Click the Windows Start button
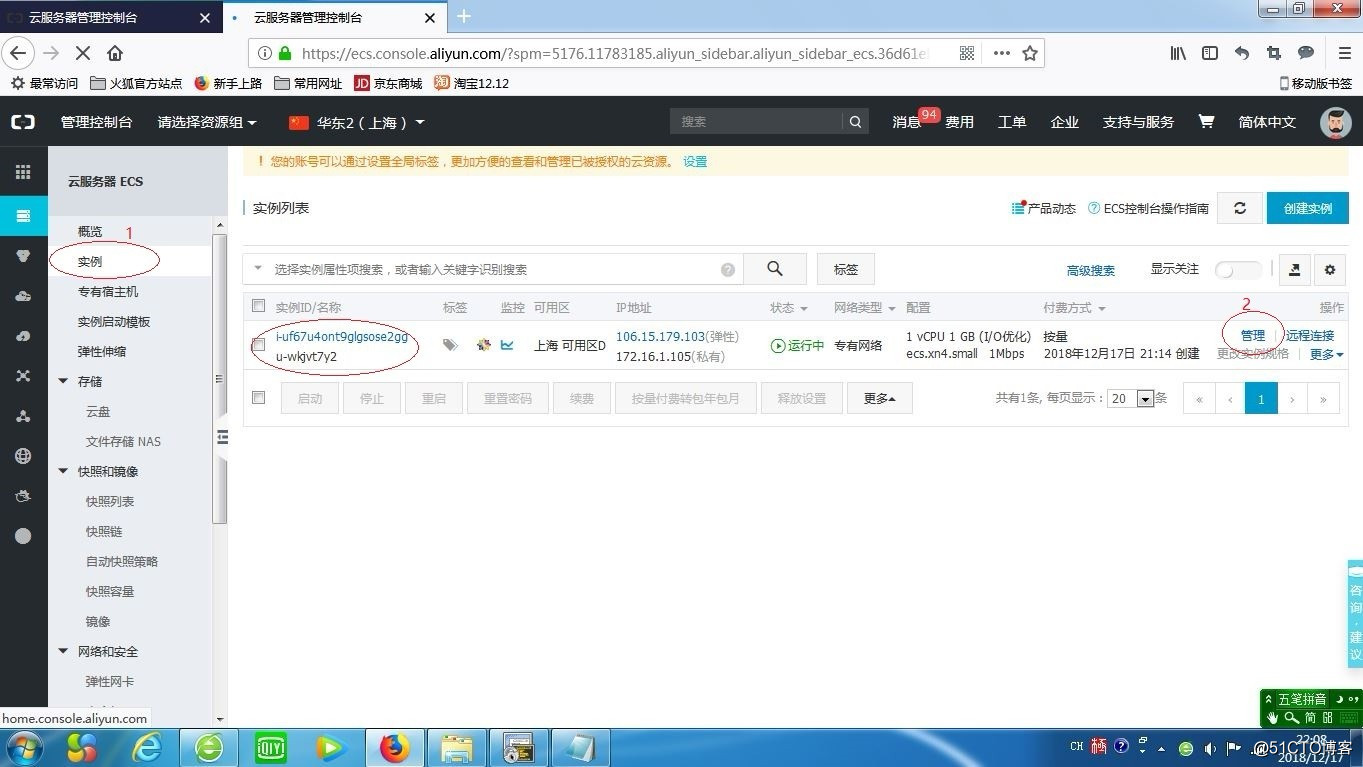1363x767 pixels. 23,748
